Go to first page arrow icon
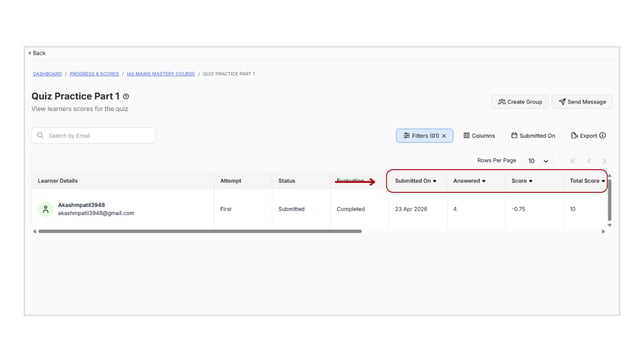The image size is (644, 362). (x=573, y=161)
